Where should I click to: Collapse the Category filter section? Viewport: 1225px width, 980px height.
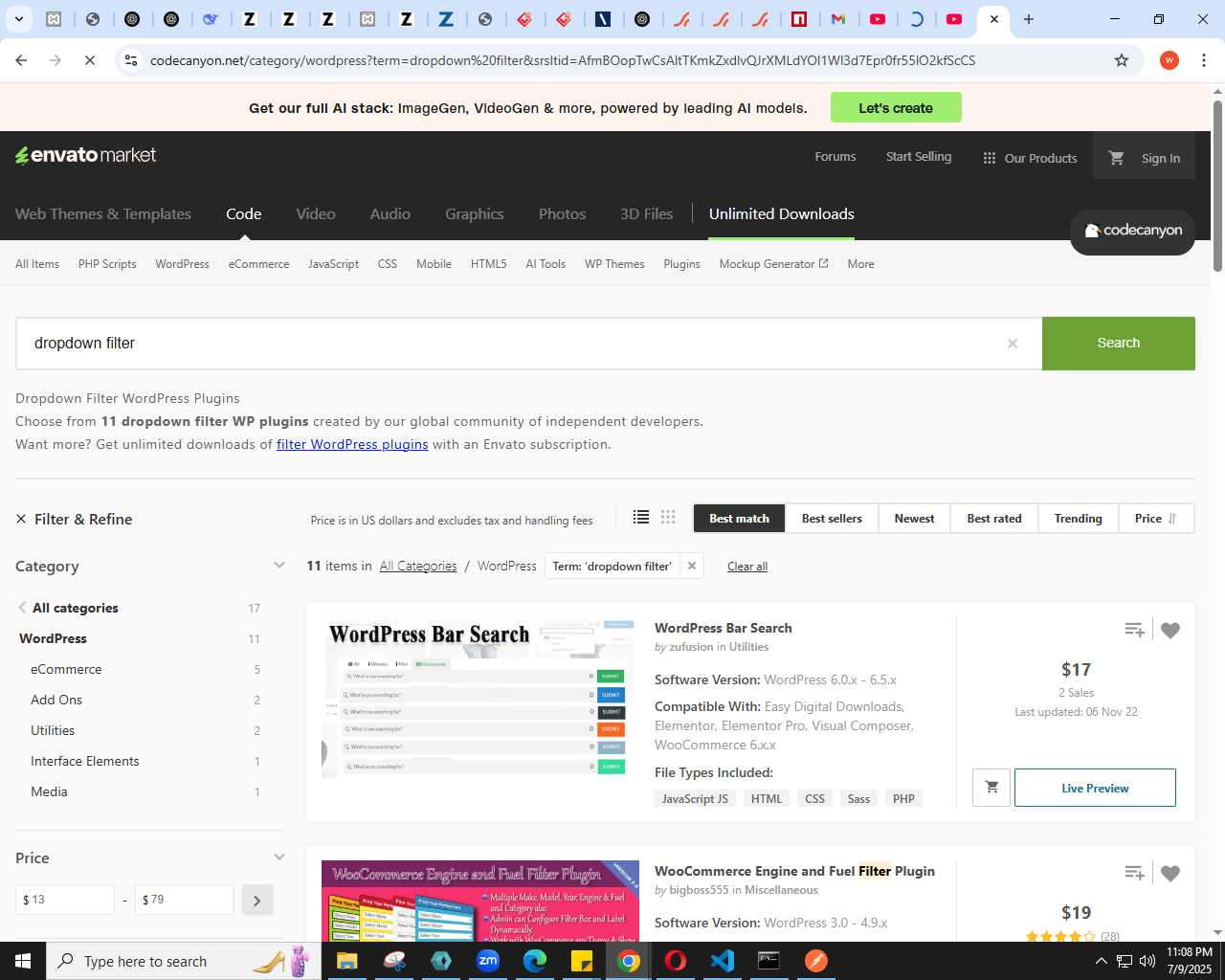click(x=279, y=566)
